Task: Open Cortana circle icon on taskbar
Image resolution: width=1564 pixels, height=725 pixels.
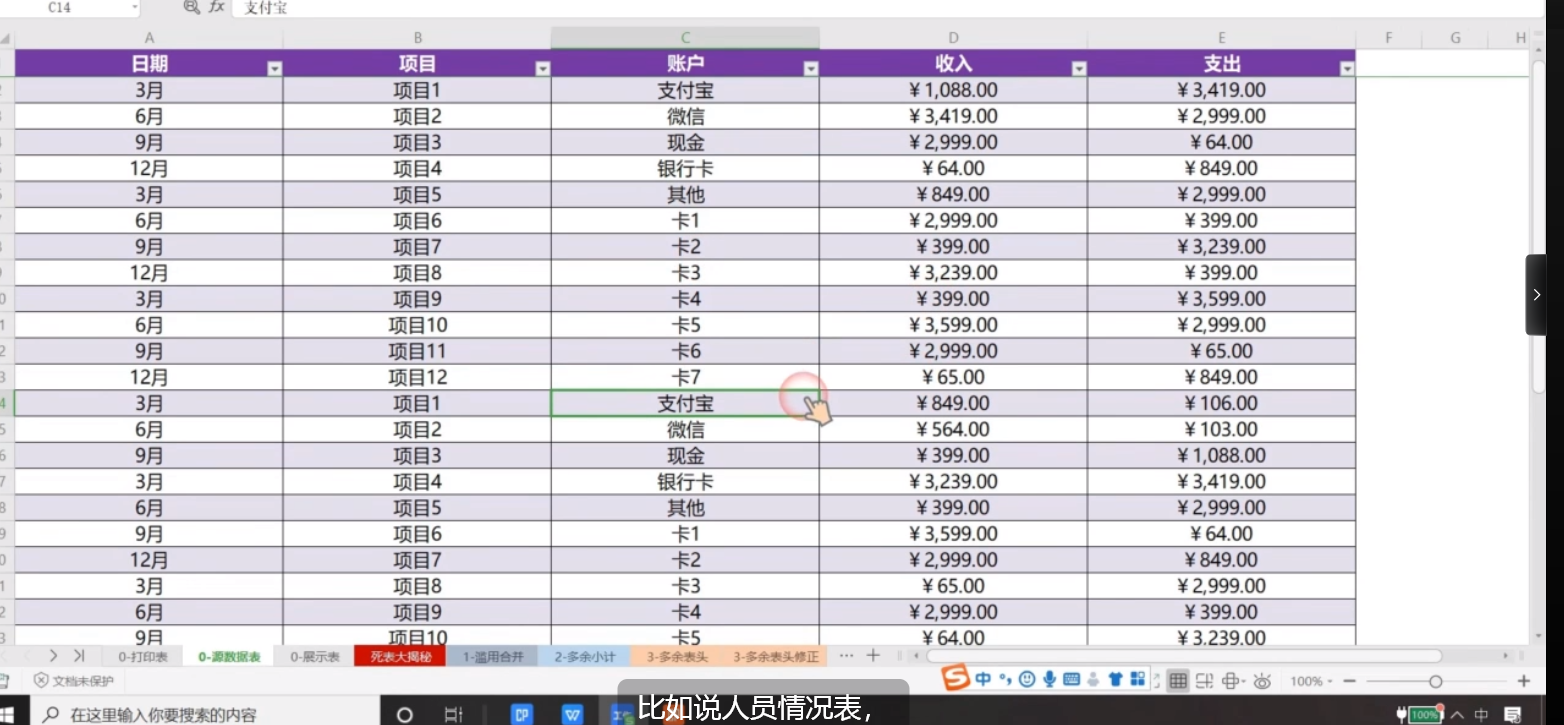Action: pyautogui.click(x=405, y=715)
